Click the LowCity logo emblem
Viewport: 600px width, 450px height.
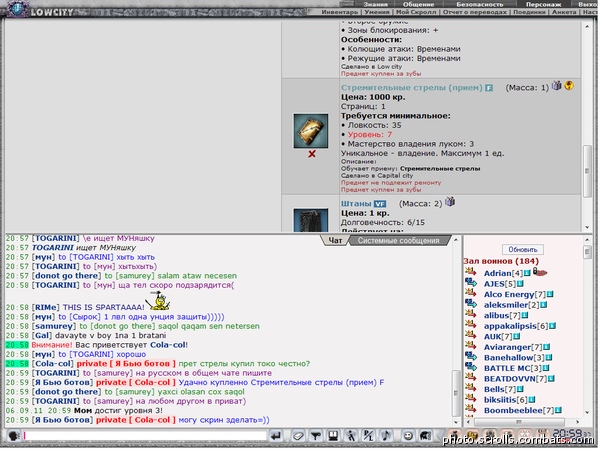16,8
